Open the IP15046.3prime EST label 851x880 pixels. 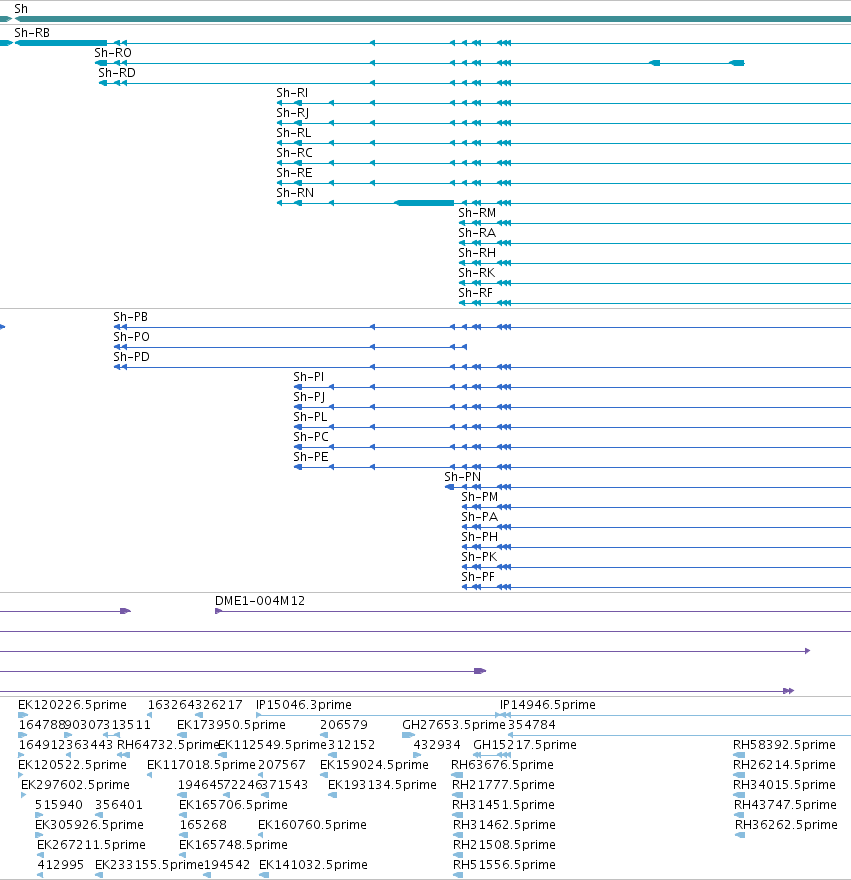(x=304, y=705)
